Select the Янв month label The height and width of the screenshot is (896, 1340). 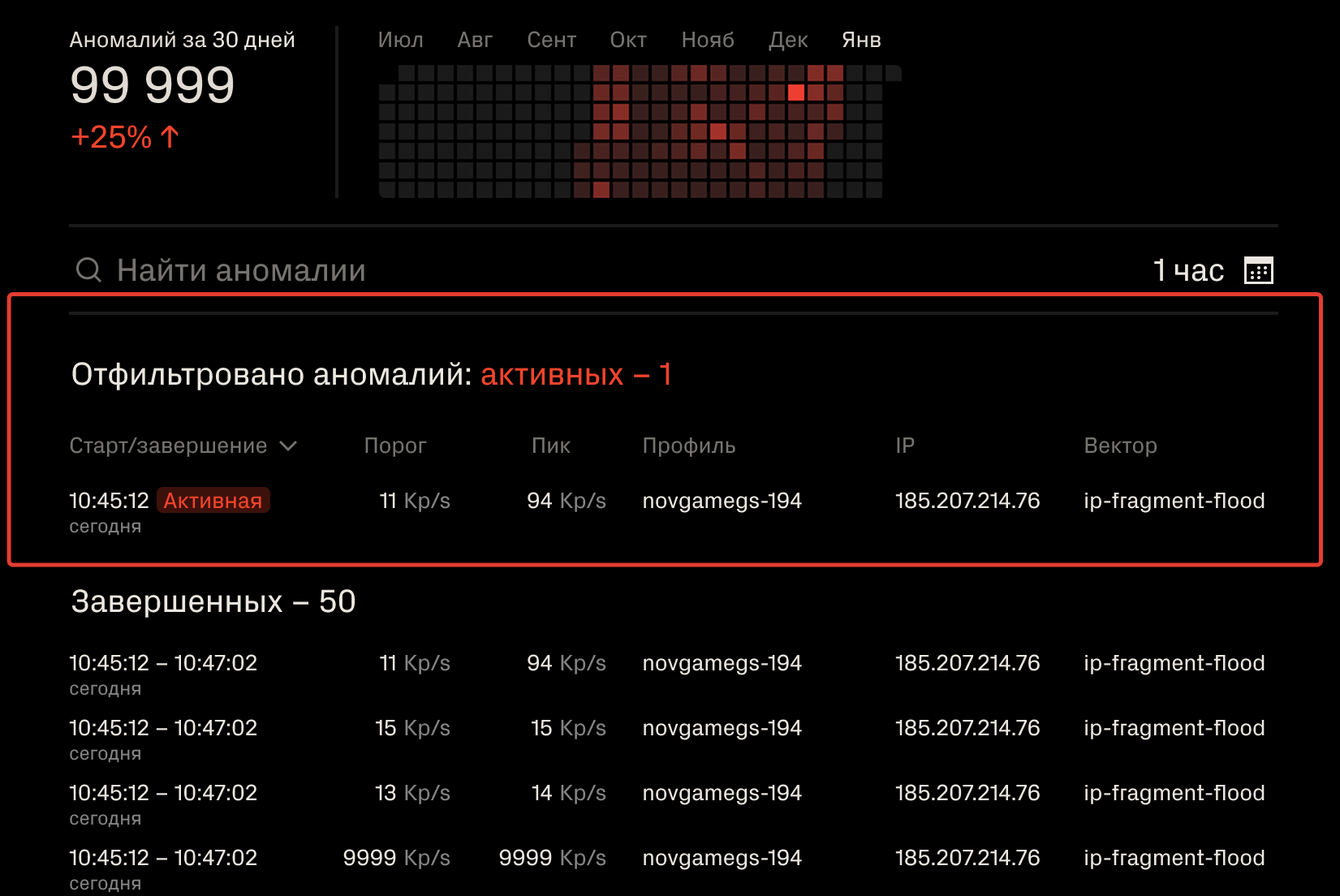861,40
